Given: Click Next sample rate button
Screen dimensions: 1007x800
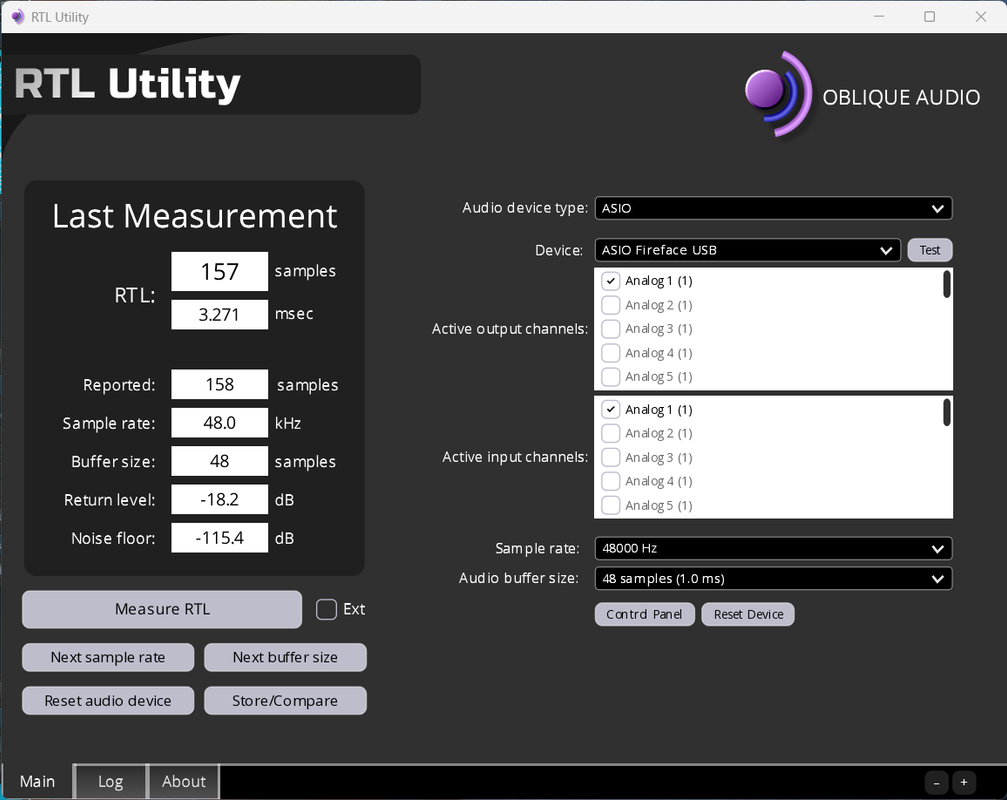Looking at the screenshot, I should pos(108,657).
